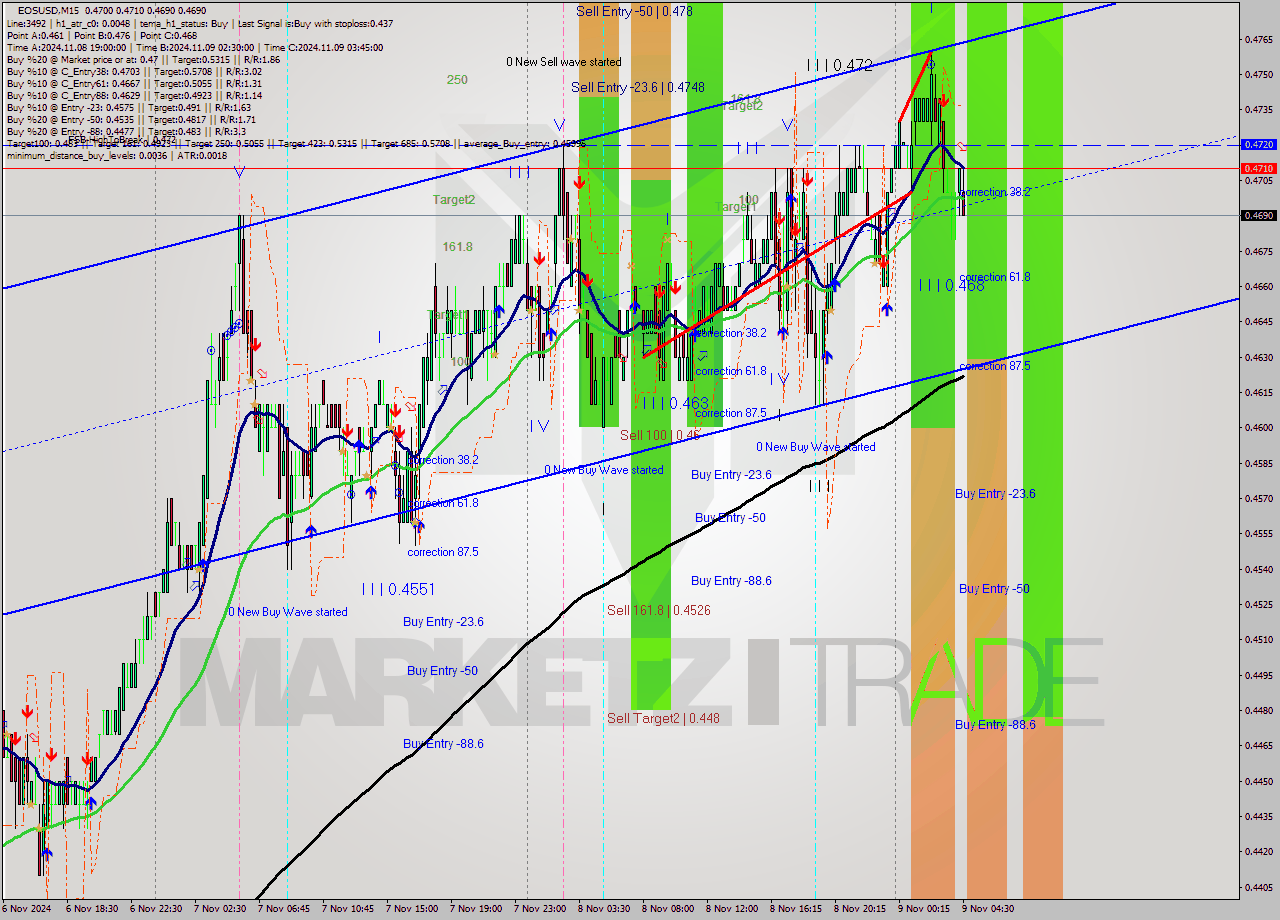
Task: Click the red 0.4710 price marker on axis
Action: 1257,169
